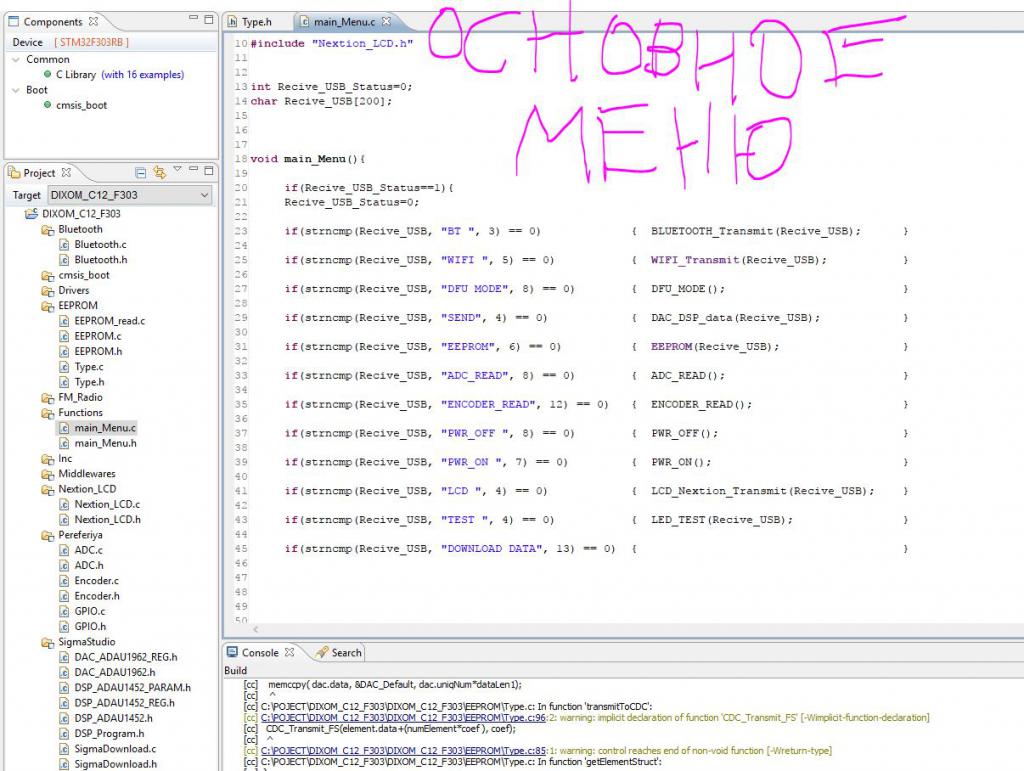
Task: Select Nextion_LCD.h in the project tree
Action: pos(107,520)
